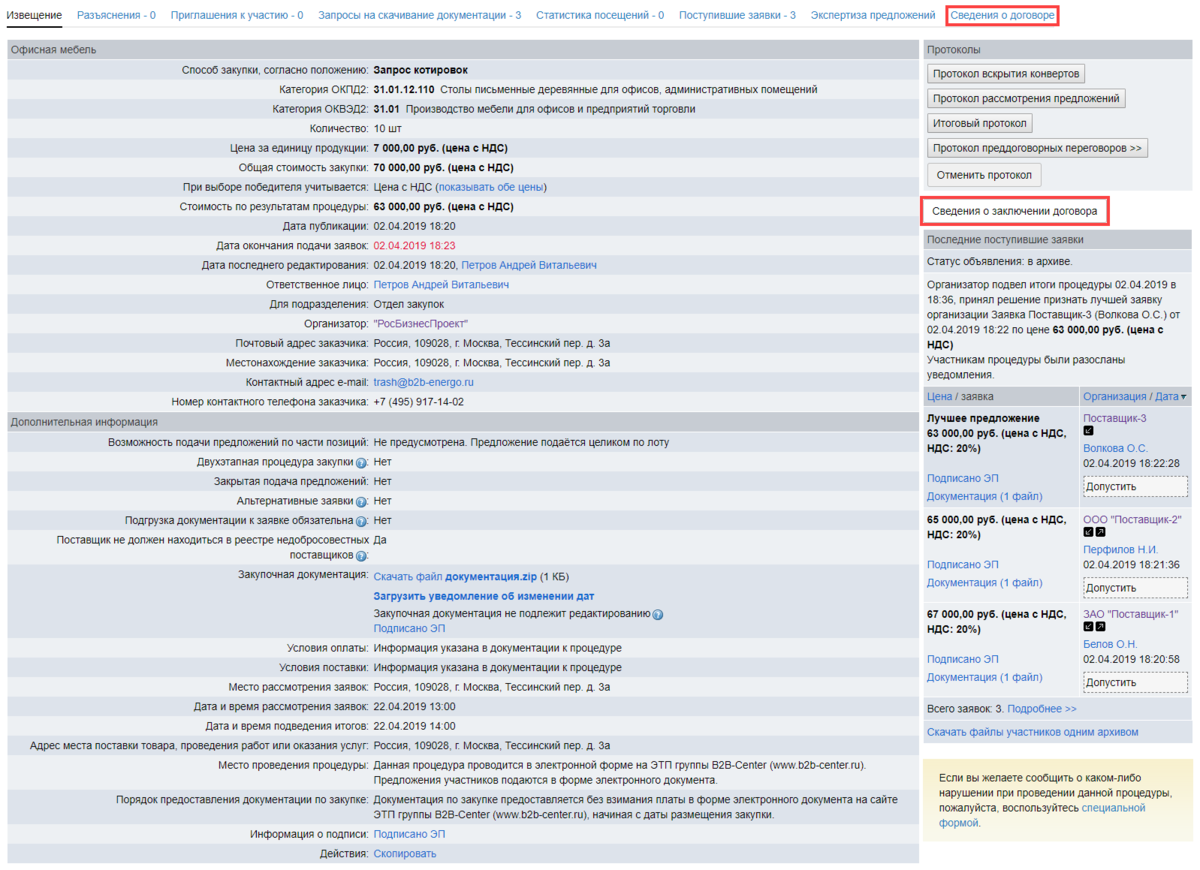Click down-left arrow icon under ООО "Поставщик-2"
This screenshot has width=1200, height=870.
pos(1089,533)
